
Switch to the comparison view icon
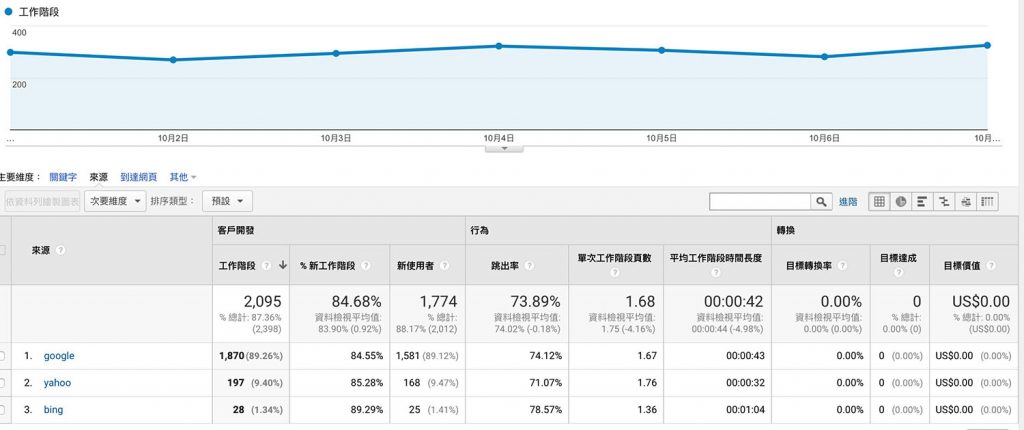(944, 202)
